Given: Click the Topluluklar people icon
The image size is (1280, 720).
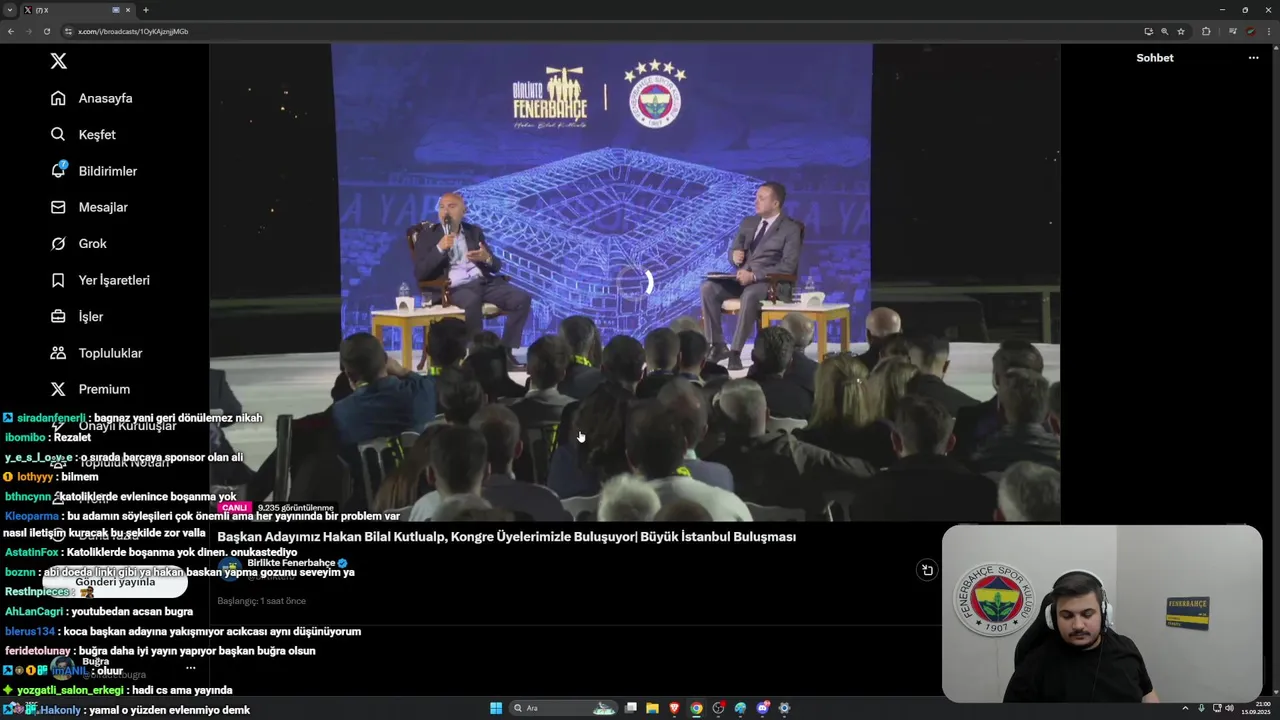Looking at the screenshot, I should click(58, 353).
